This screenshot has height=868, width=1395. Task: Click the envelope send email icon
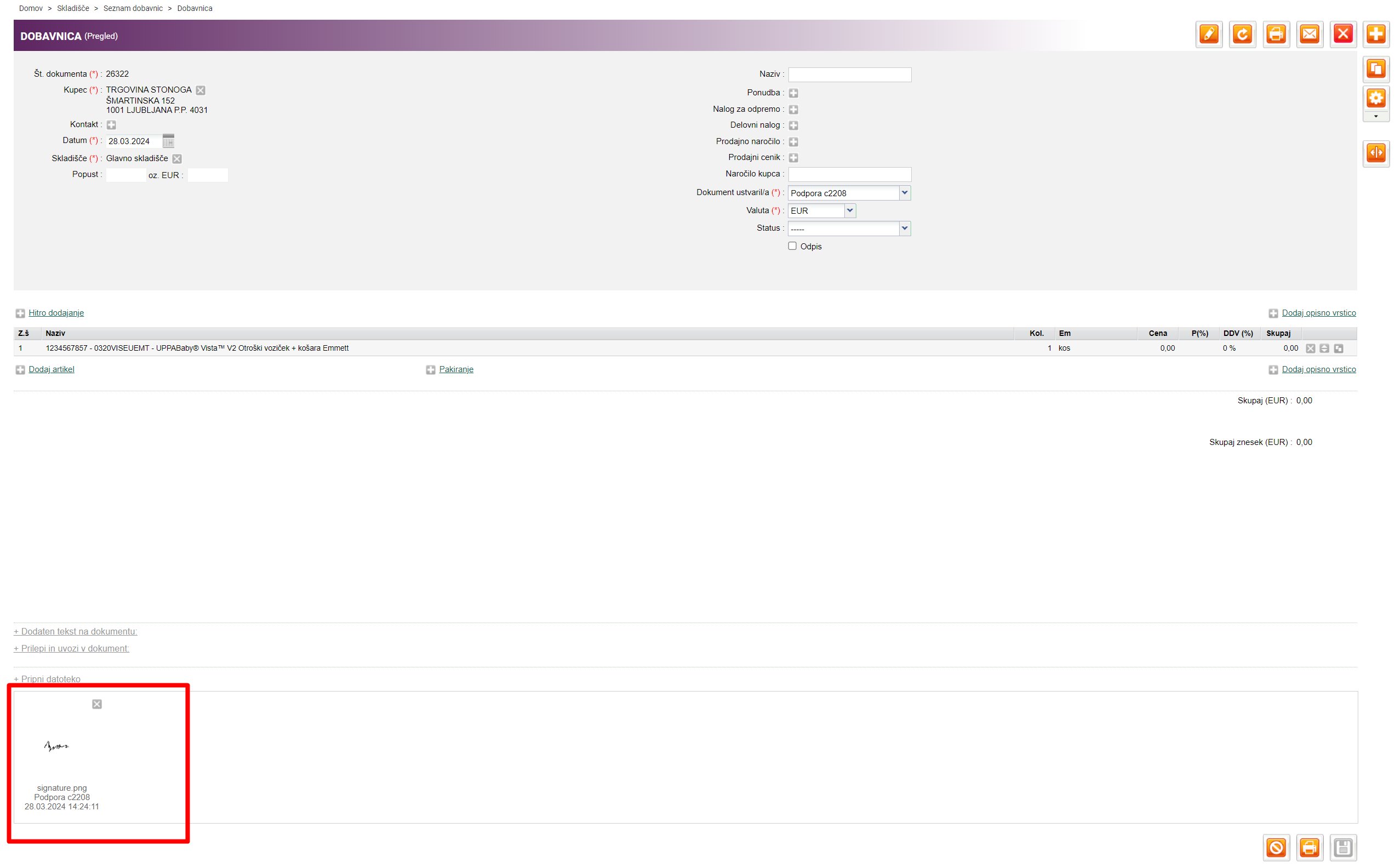point(1310,35)
